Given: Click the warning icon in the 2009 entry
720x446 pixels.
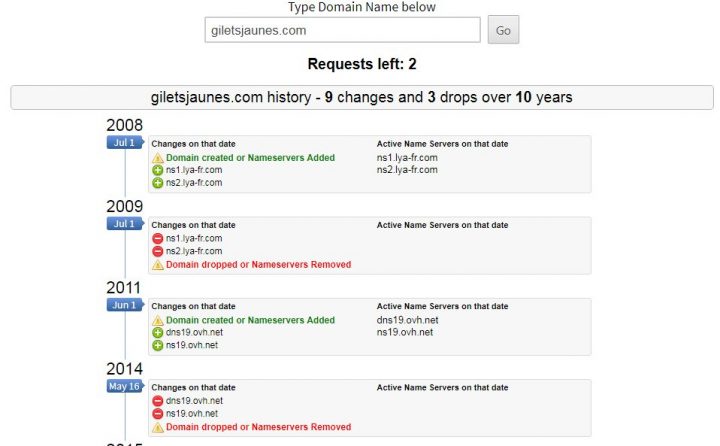Looking at the screenshot, I should pos(158,265).
